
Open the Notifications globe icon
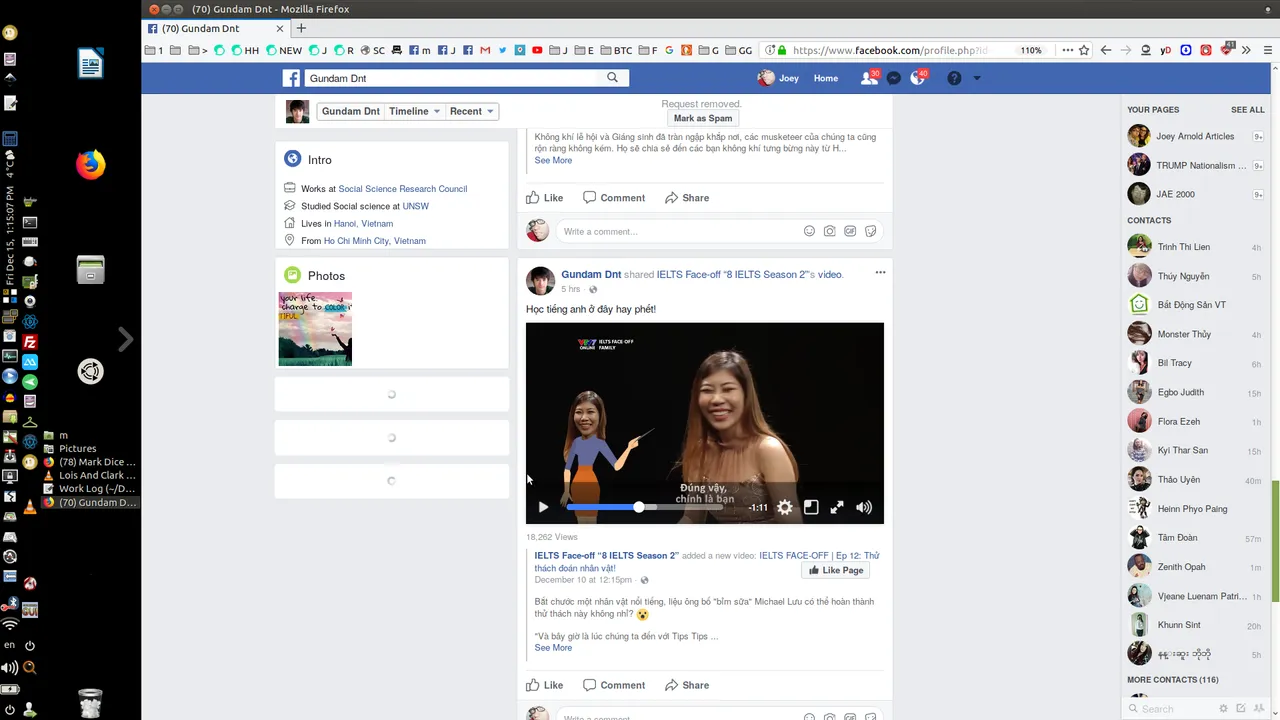[x=917, y=78]
